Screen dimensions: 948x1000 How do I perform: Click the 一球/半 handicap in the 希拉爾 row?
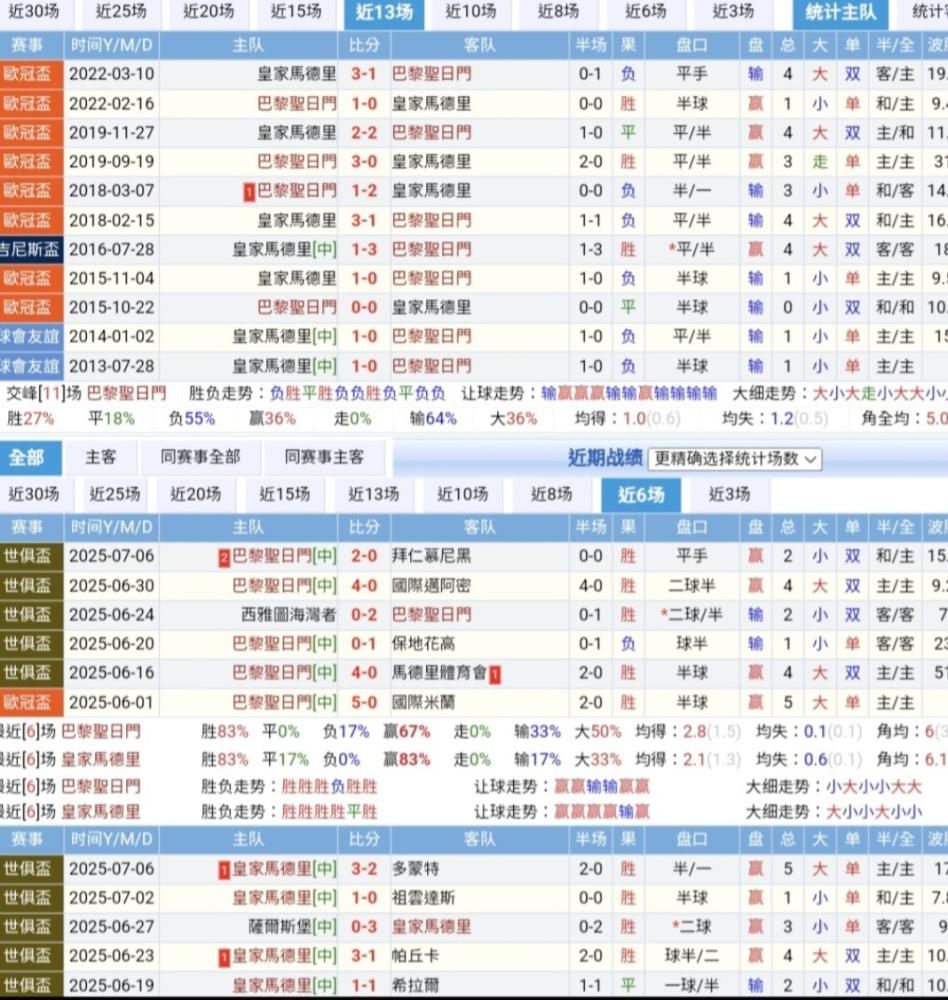pos(692,985)
